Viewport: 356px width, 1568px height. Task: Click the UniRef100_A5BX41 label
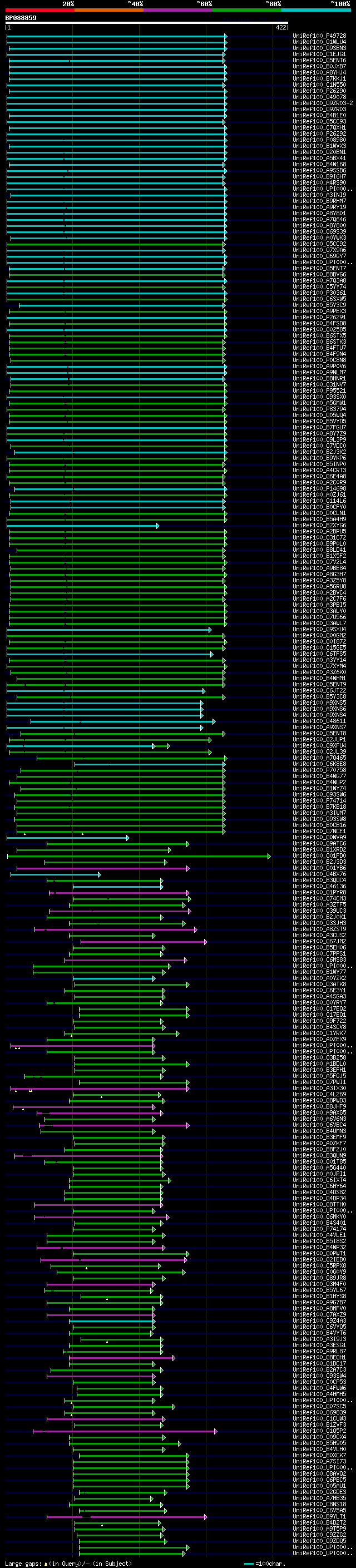point(319,159)
